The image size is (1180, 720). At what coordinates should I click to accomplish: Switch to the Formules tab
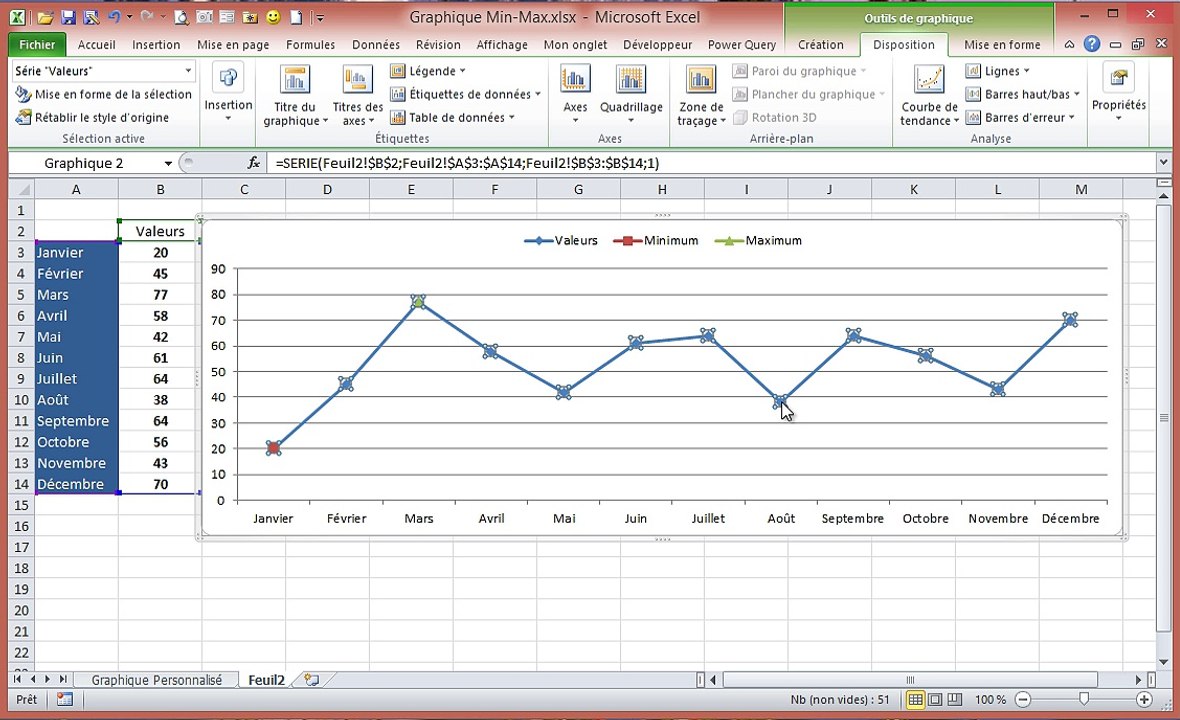[310, 44]
